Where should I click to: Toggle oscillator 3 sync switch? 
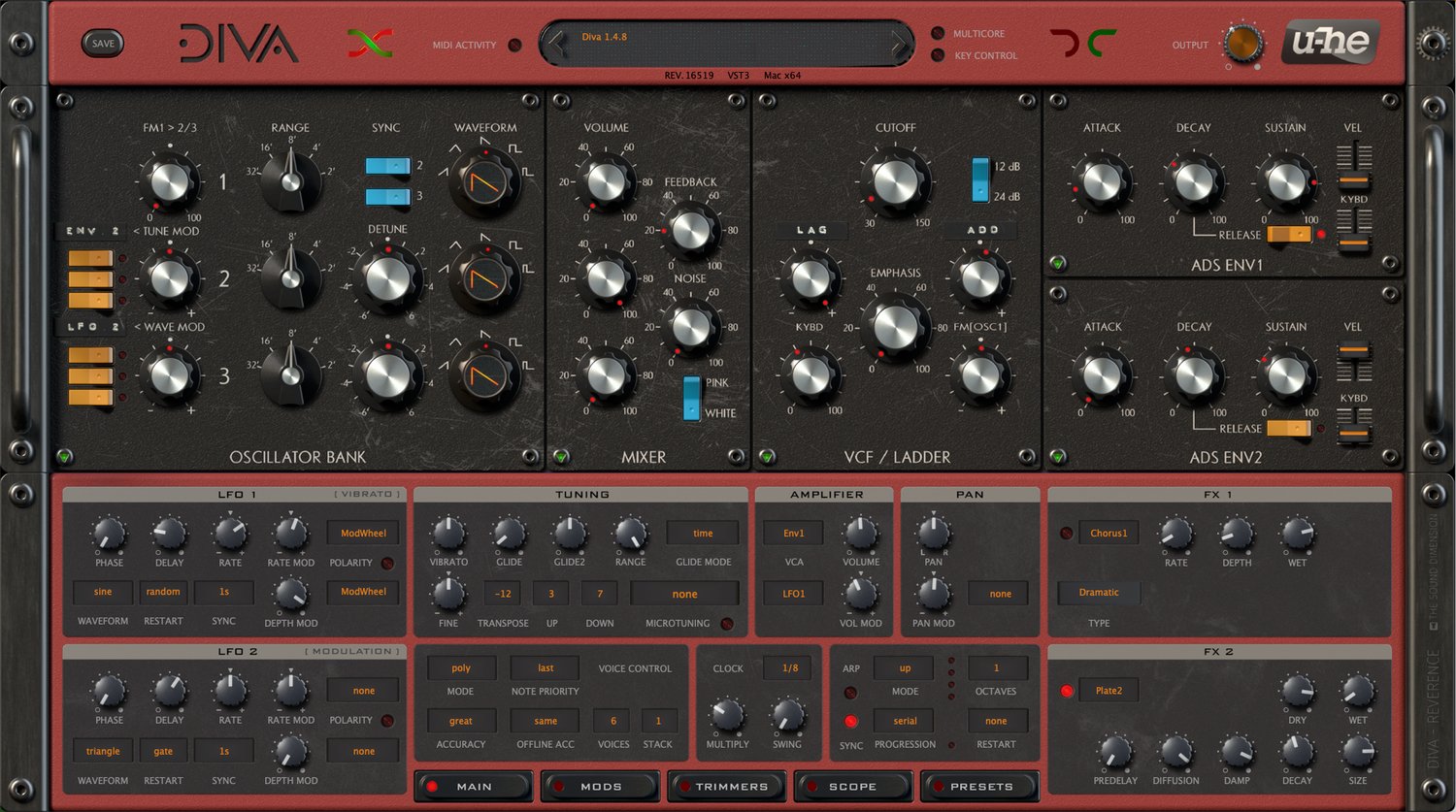click(x=388, y=197)
